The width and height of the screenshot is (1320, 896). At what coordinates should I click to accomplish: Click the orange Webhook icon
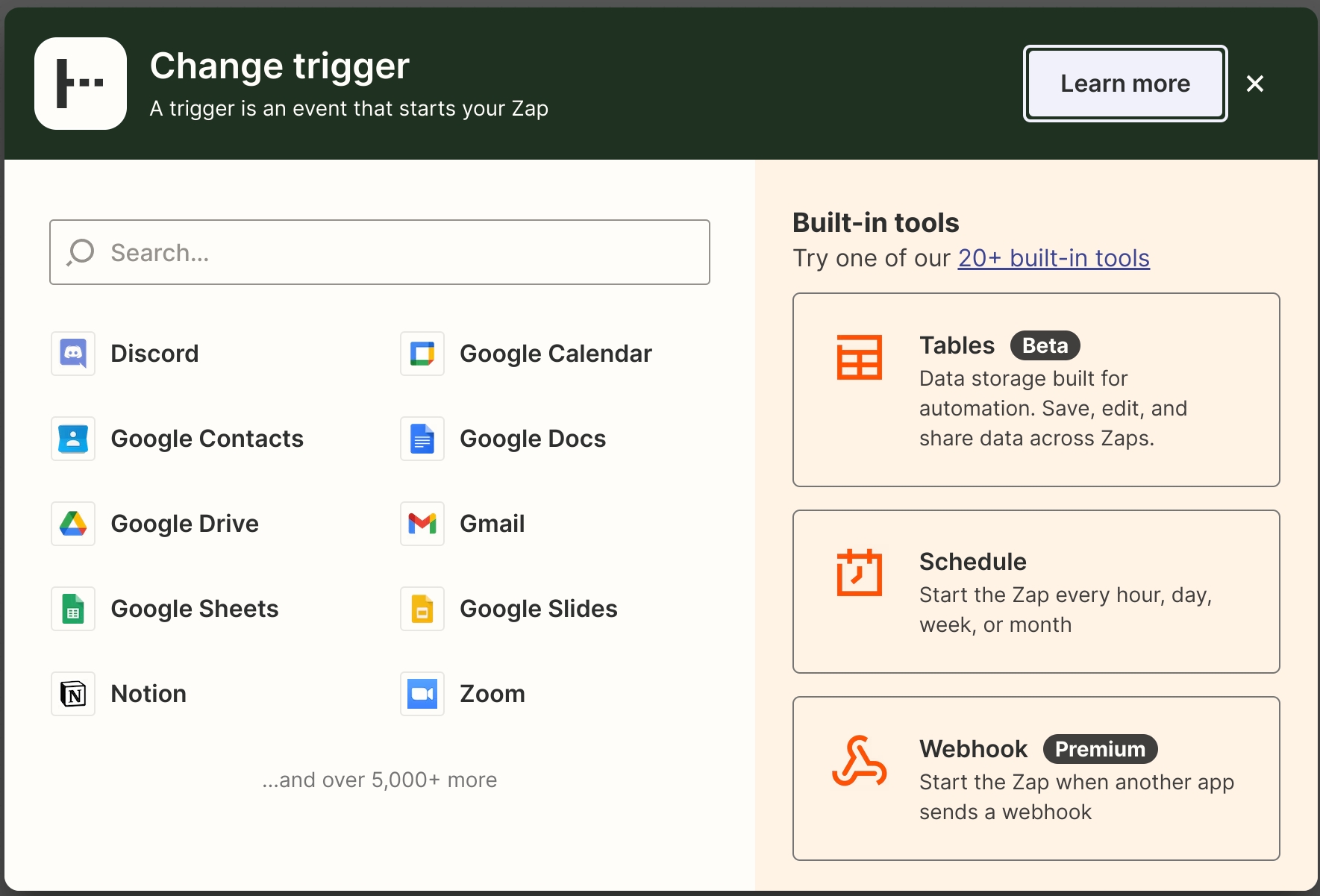click(859, 761)
